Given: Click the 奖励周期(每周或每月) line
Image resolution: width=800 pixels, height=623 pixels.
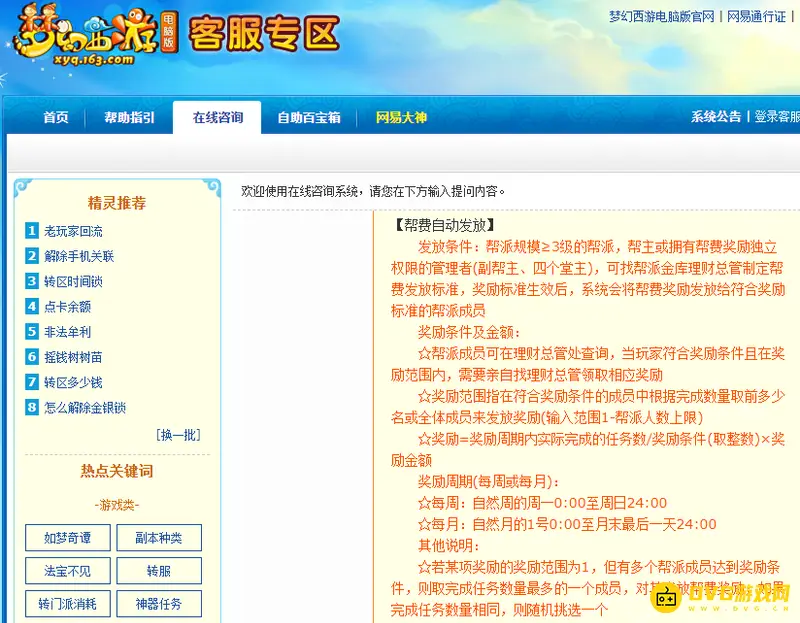Looking at the screenshot, I should tap(489, 482).
